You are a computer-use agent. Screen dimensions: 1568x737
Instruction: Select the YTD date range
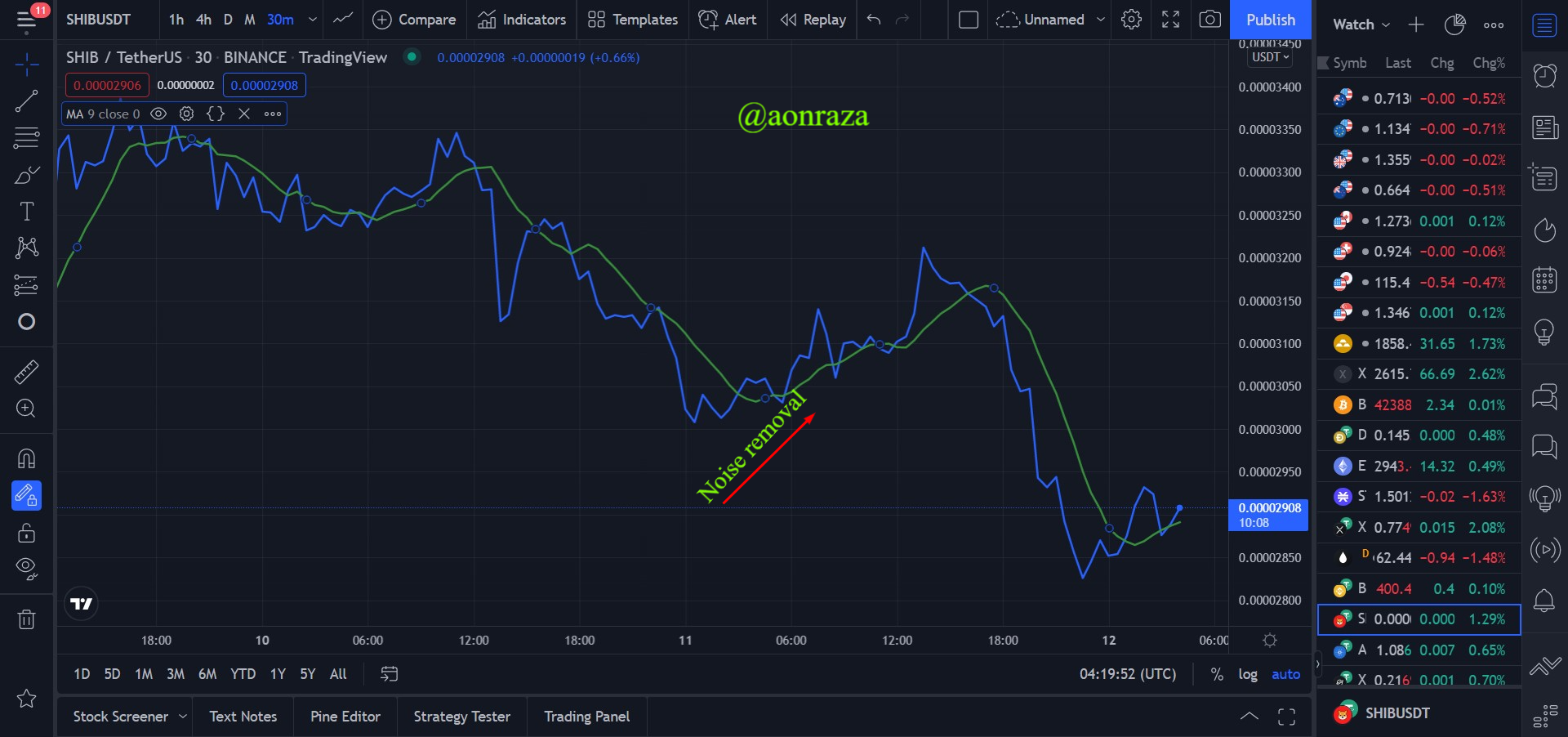tap(243, 674)
